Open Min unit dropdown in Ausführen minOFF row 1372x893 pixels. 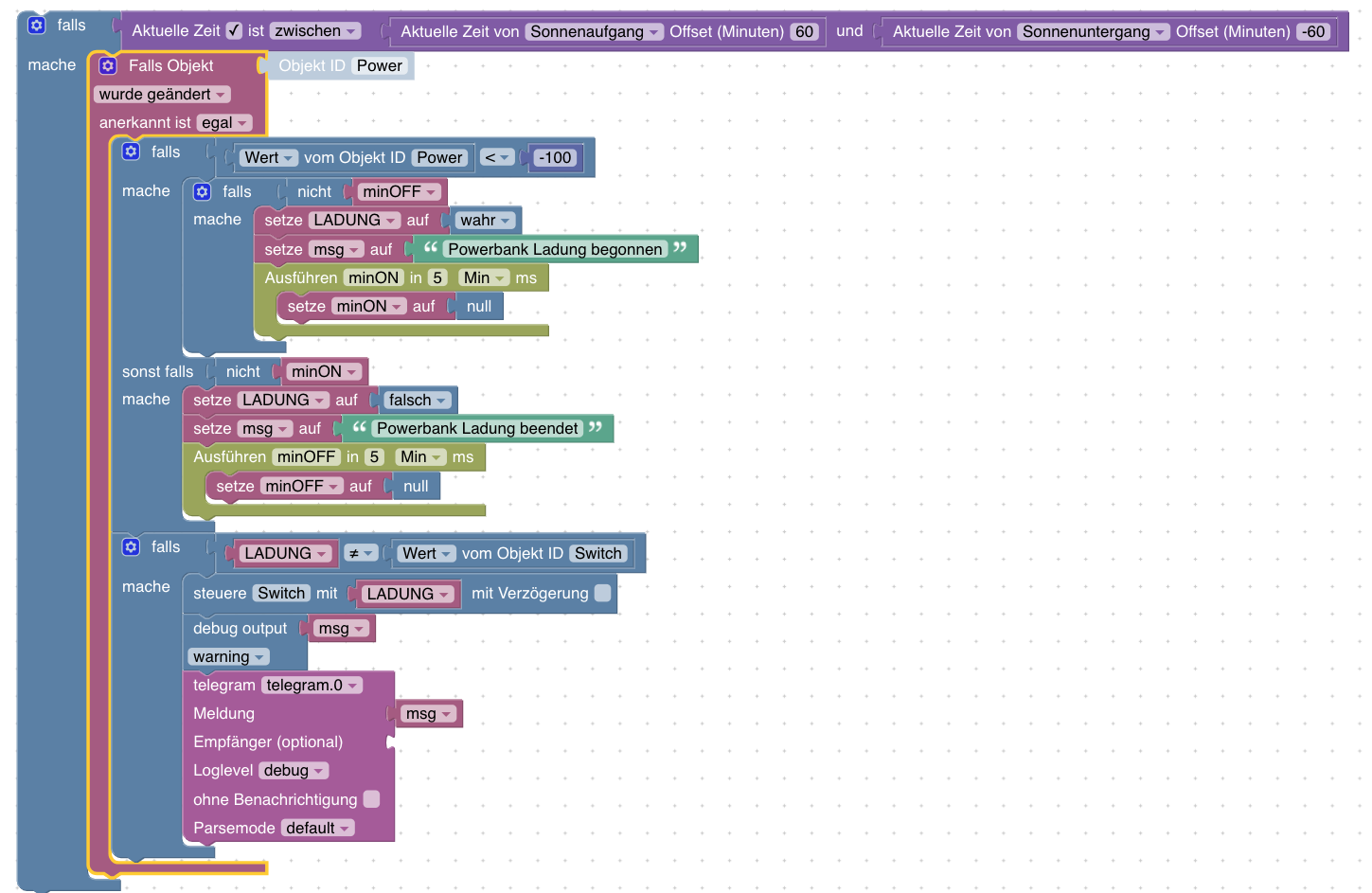pyautogui.click(x=420, y=456)
